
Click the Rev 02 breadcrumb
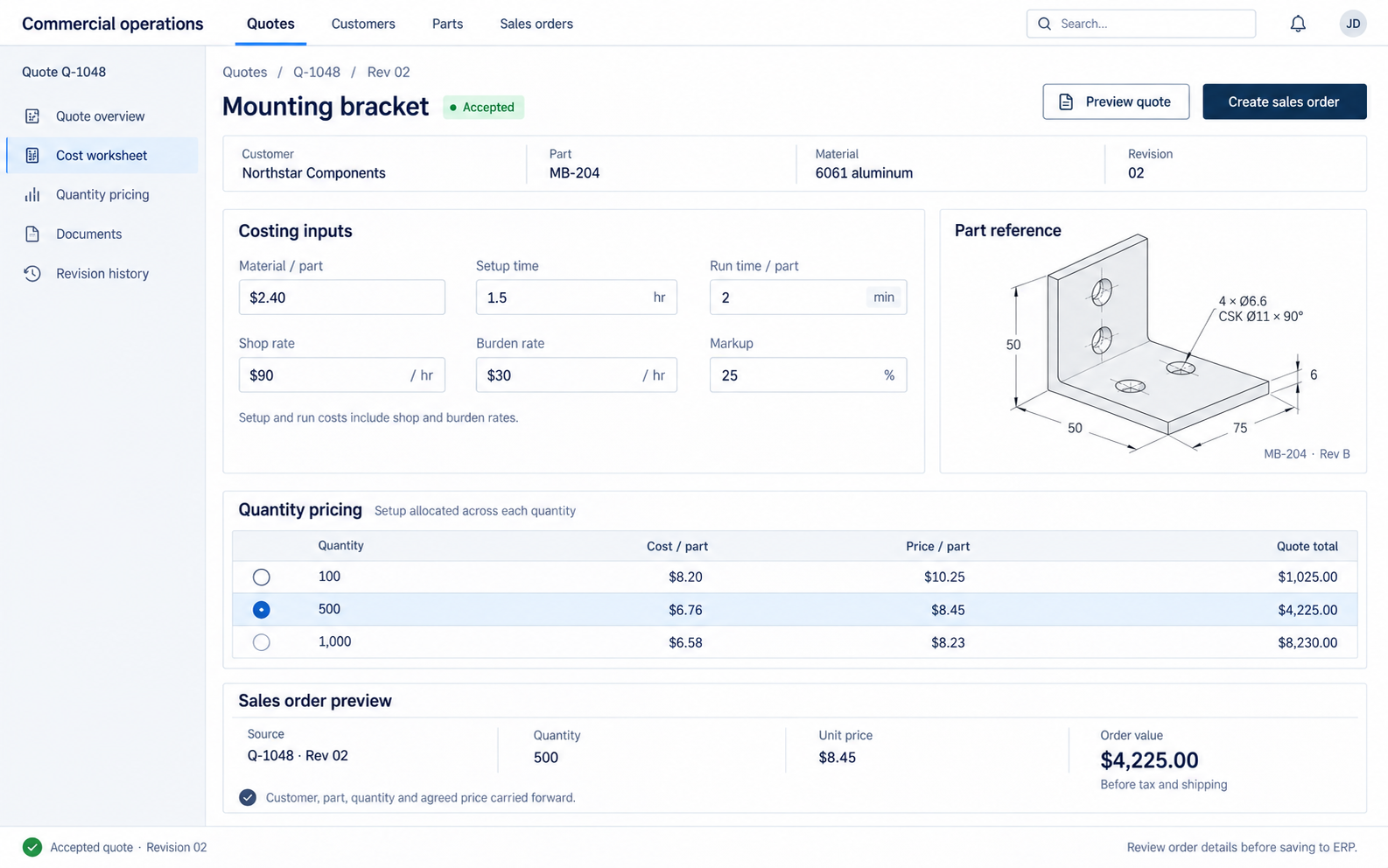pyautogui.click(x=389, y=72)
